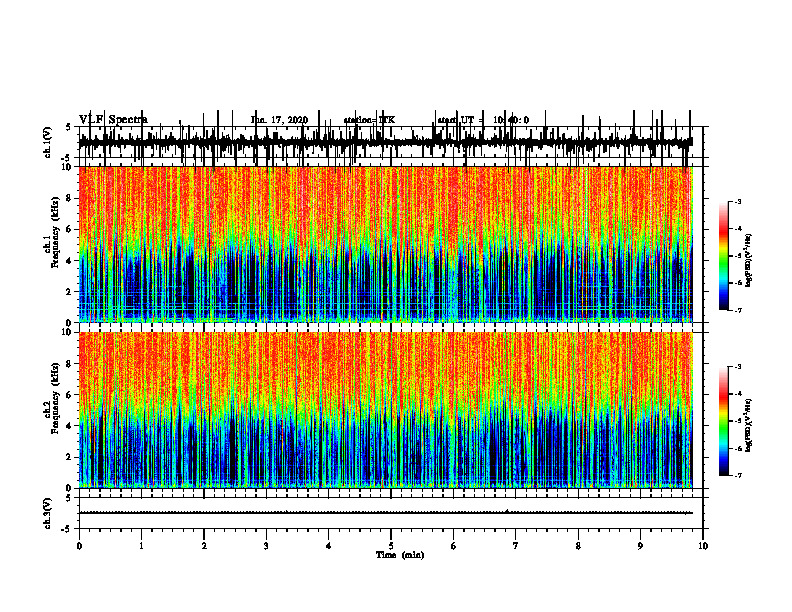792x612 pixels.
Task: Select the ch.2 'Frequency (kHz)' axis label
Action: coord(55,398)
